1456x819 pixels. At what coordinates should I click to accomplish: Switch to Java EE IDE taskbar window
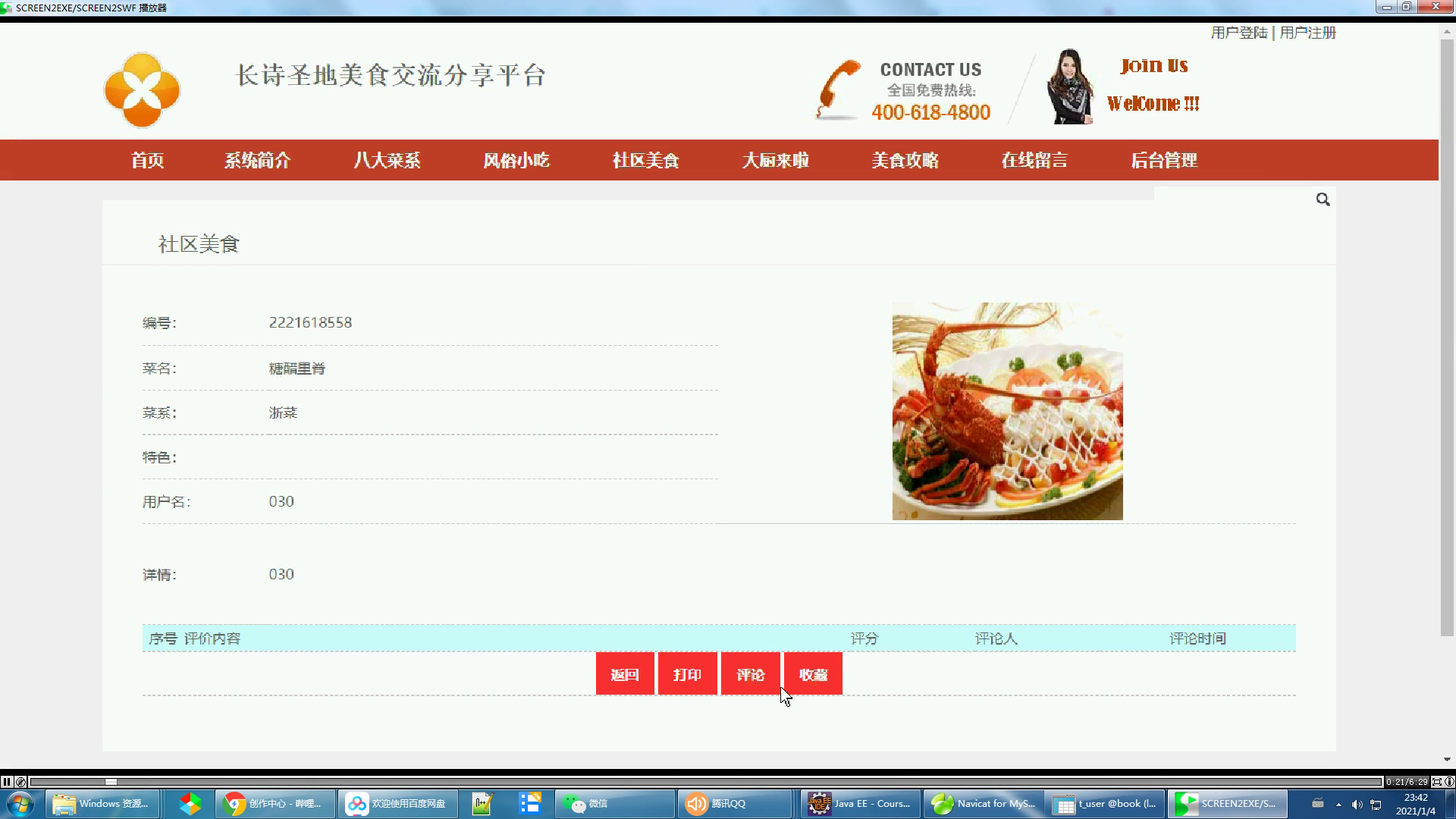[861, 804]
